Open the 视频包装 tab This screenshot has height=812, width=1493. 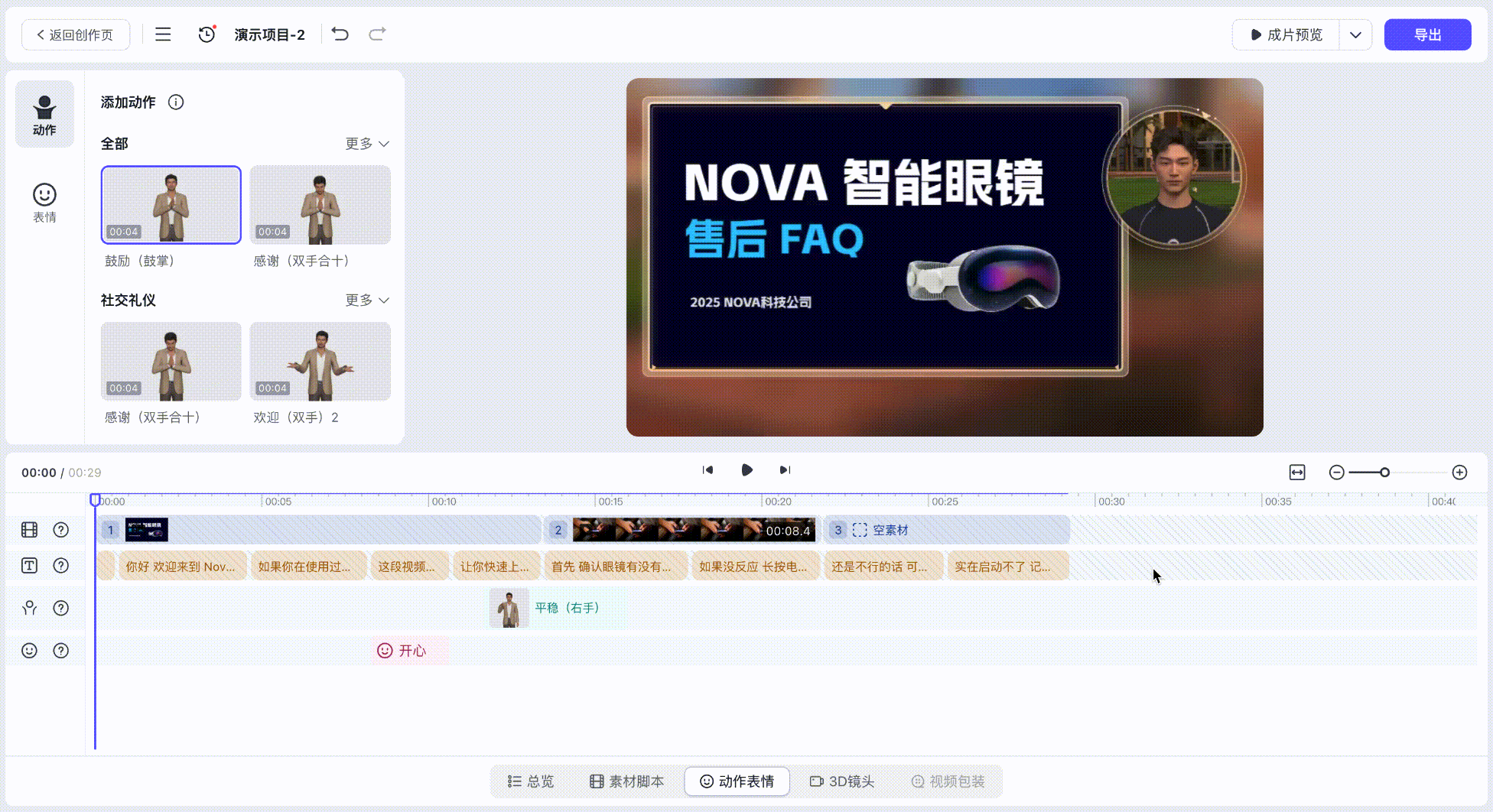click(x=948, y=781)
